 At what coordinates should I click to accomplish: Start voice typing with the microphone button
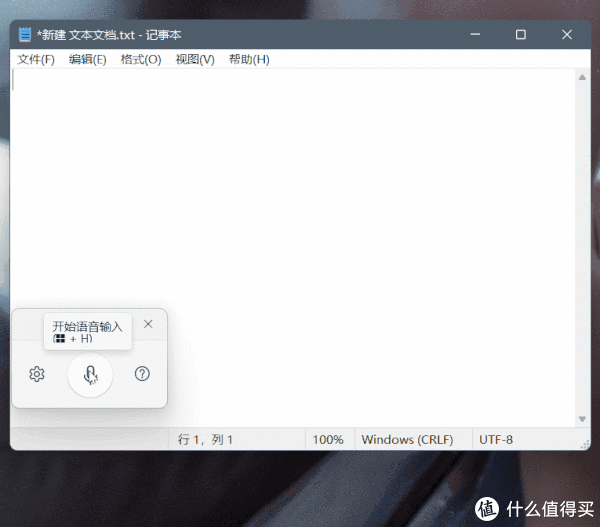pyautogui.click(x=90, y=375)
